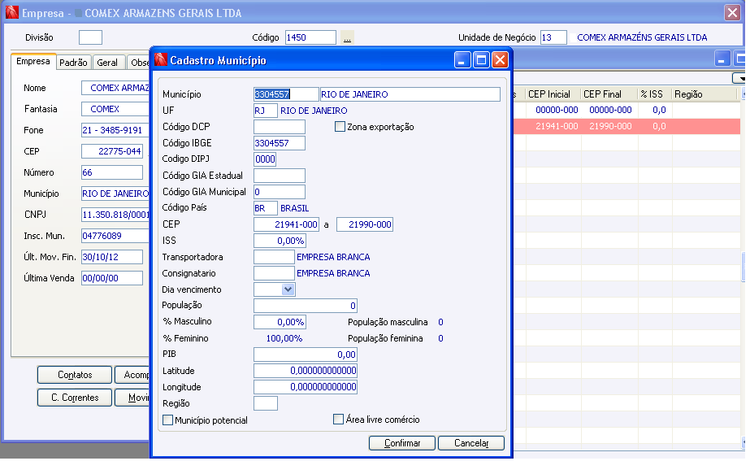Click Código País field BR
Image resolution: width=750 pixels, height=461 pixels.
coord(265,208)
